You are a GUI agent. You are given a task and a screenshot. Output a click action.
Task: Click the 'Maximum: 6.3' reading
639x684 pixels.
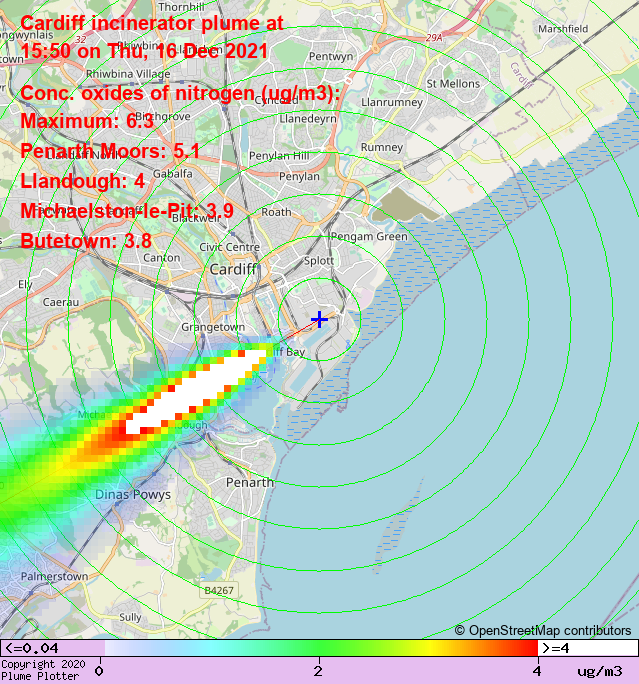pos(87,121)
